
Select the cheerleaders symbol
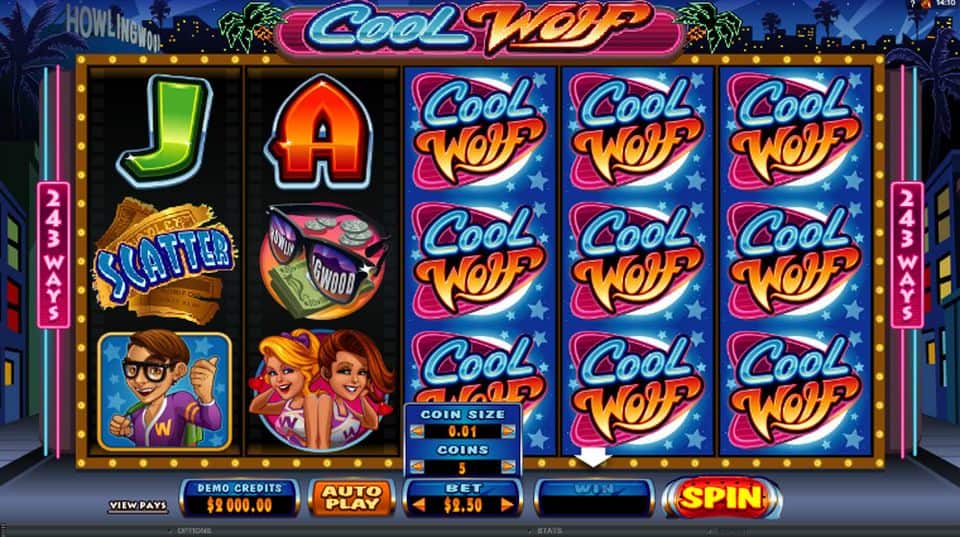point(321,390)
